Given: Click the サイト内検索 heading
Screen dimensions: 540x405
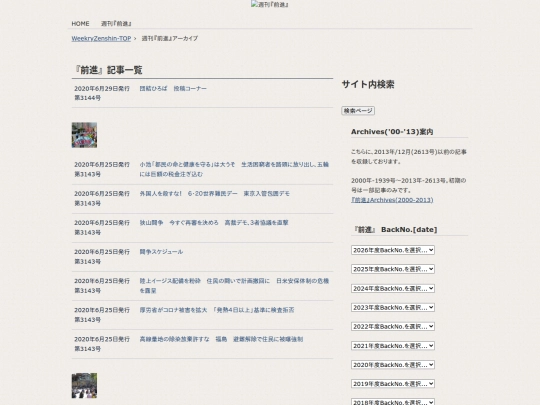Looking at the screenshot, I should point(368,84).
